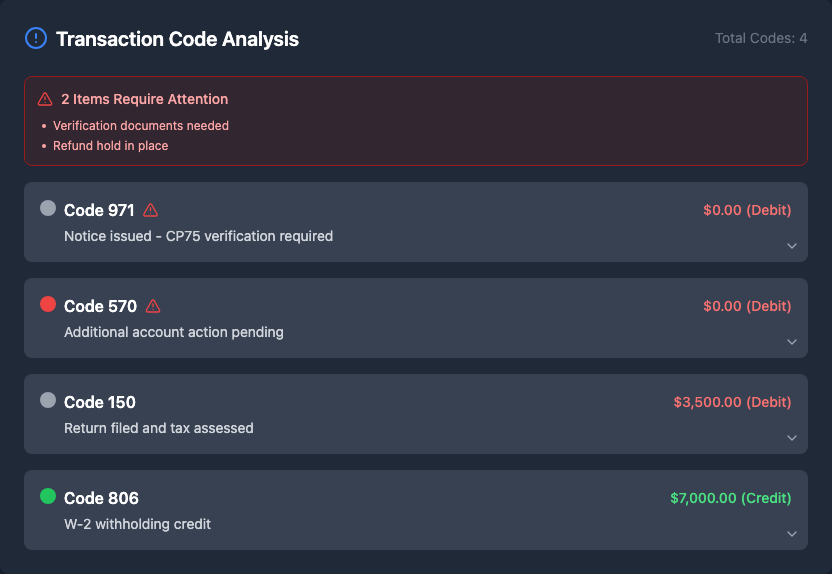Image resolution: width=832 pixels, height=574 pixels.
Task: Click the green status dot for Code 806
Action: tap(48, 496)
